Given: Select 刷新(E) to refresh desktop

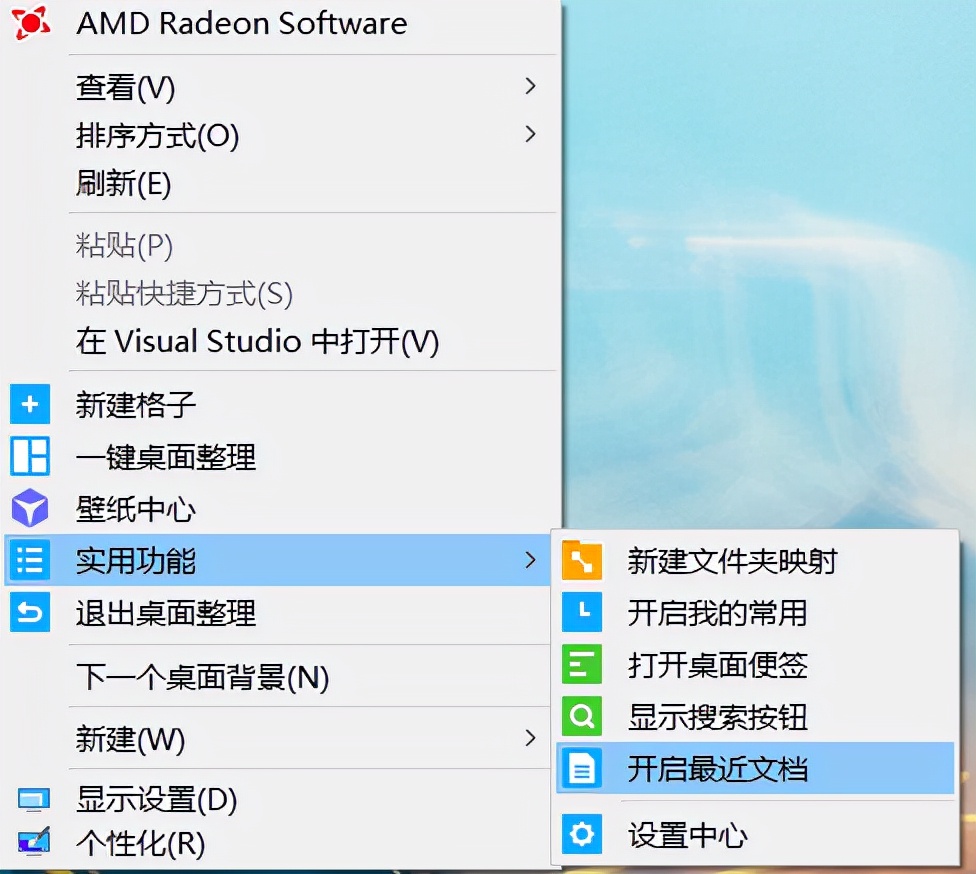Looking at the screenshot, I should 124,184.
